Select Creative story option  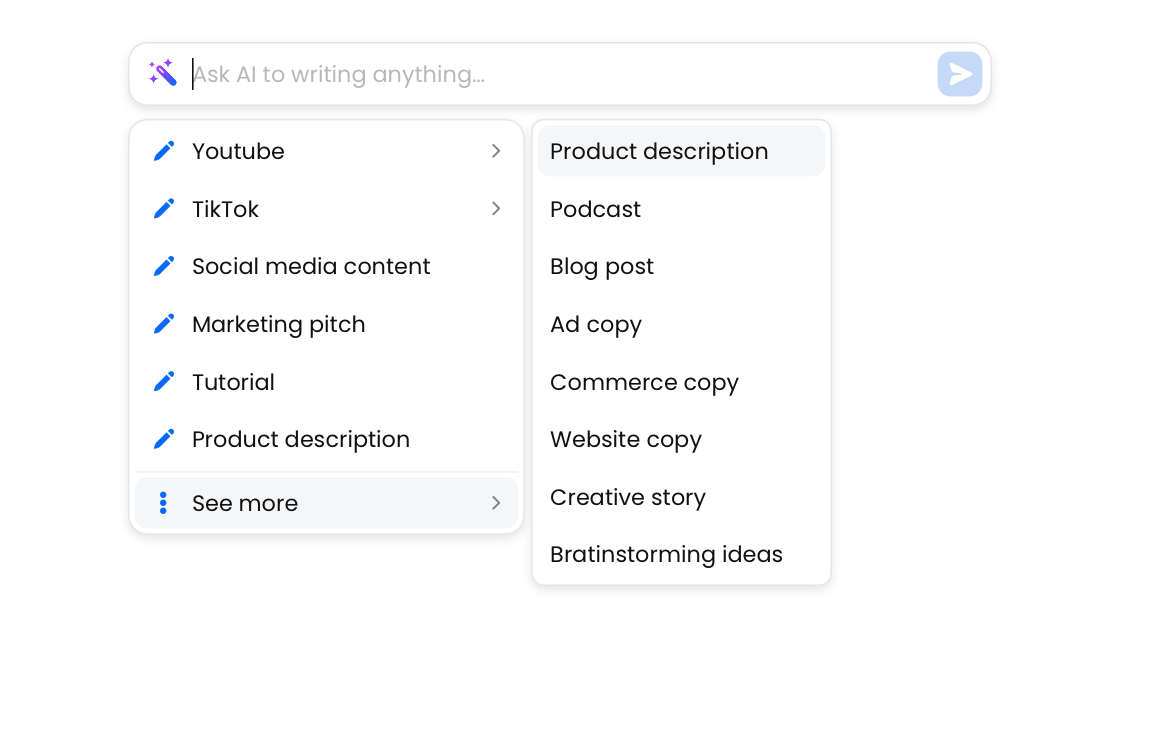627,497
